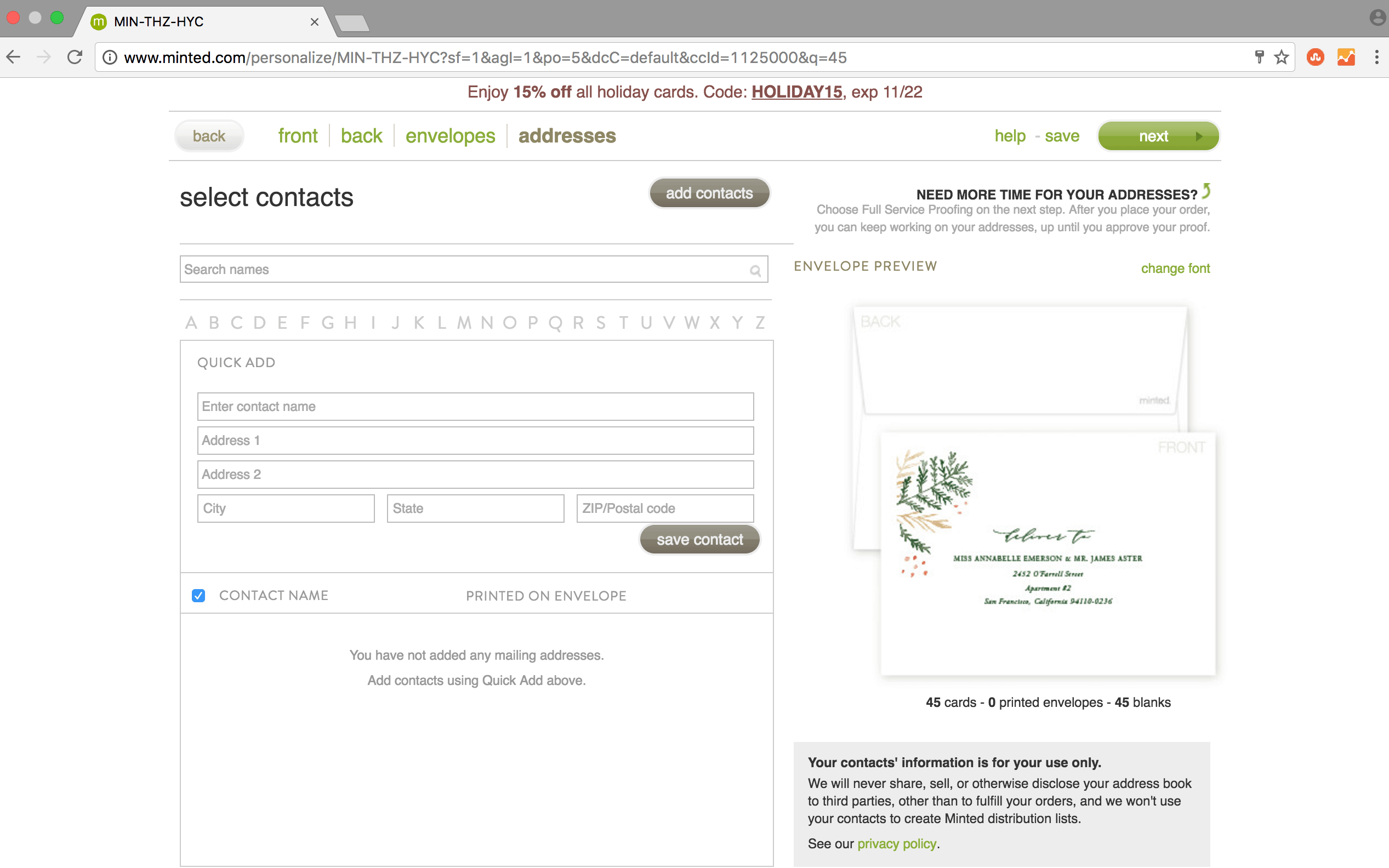Click the HOLIDAY15 discount code link
Viewport: 1389px width, 868px height.
coord(794,92)
